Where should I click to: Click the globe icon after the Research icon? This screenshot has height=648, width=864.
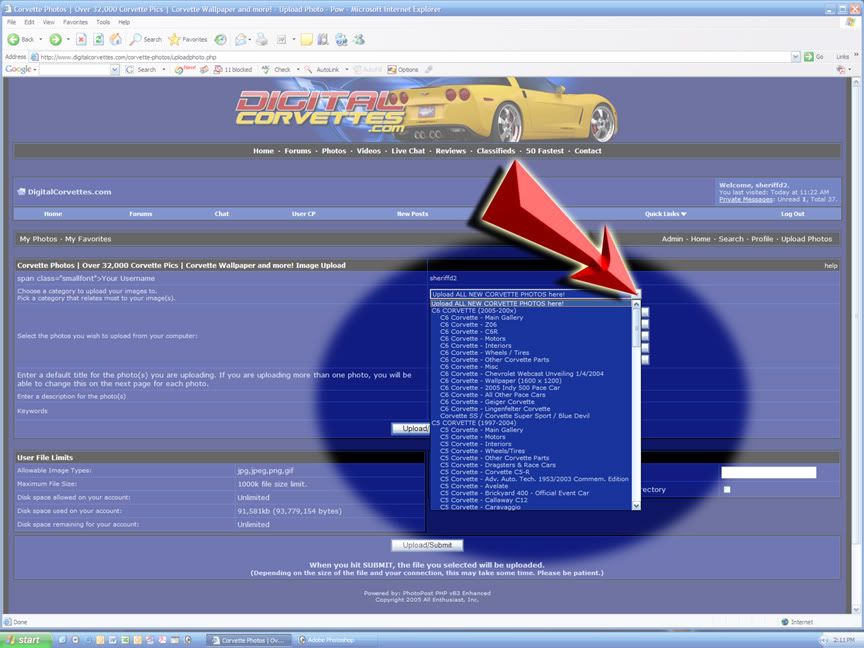pos(341,39)
